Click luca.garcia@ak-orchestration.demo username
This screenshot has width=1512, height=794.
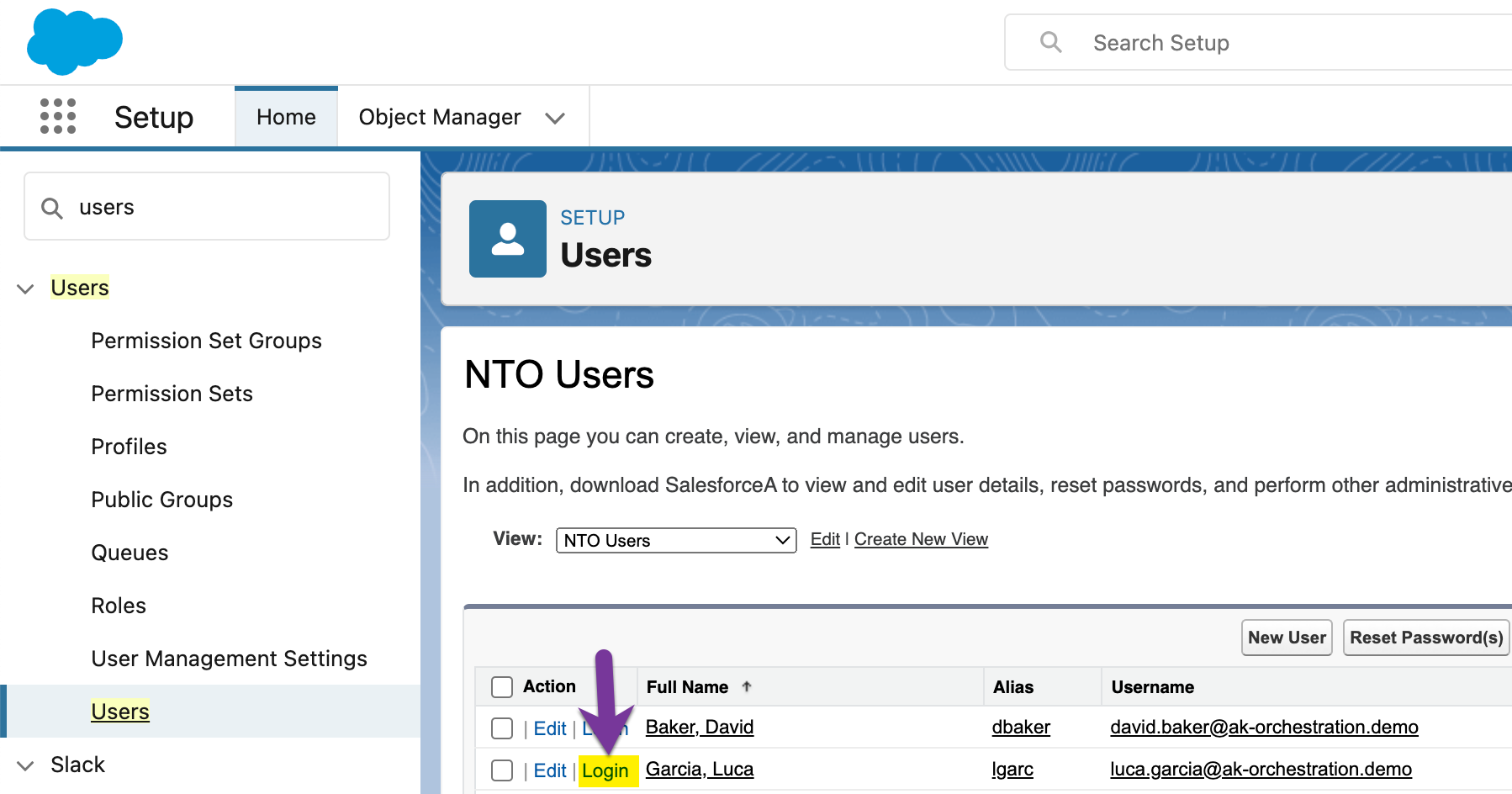[1261, 769]
